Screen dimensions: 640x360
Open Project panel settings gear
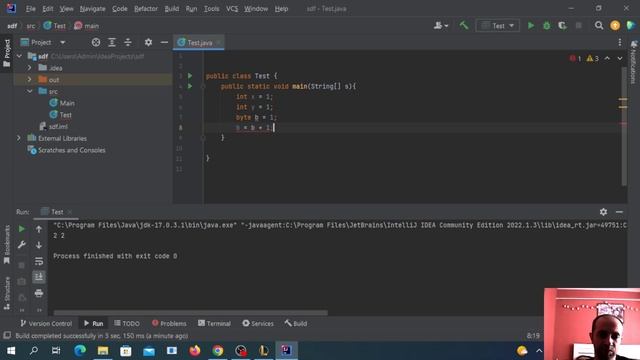[148, 42]
